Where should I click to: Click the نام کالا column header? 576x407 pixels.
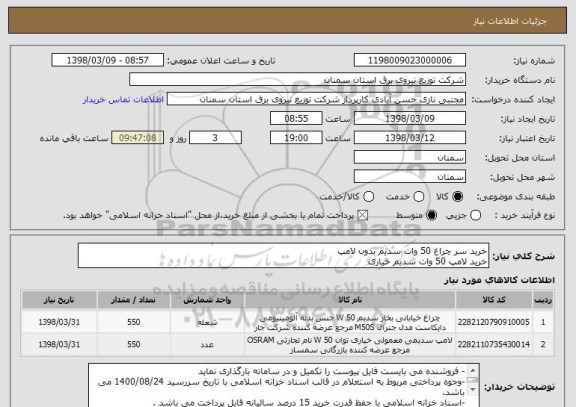(350, 300)
